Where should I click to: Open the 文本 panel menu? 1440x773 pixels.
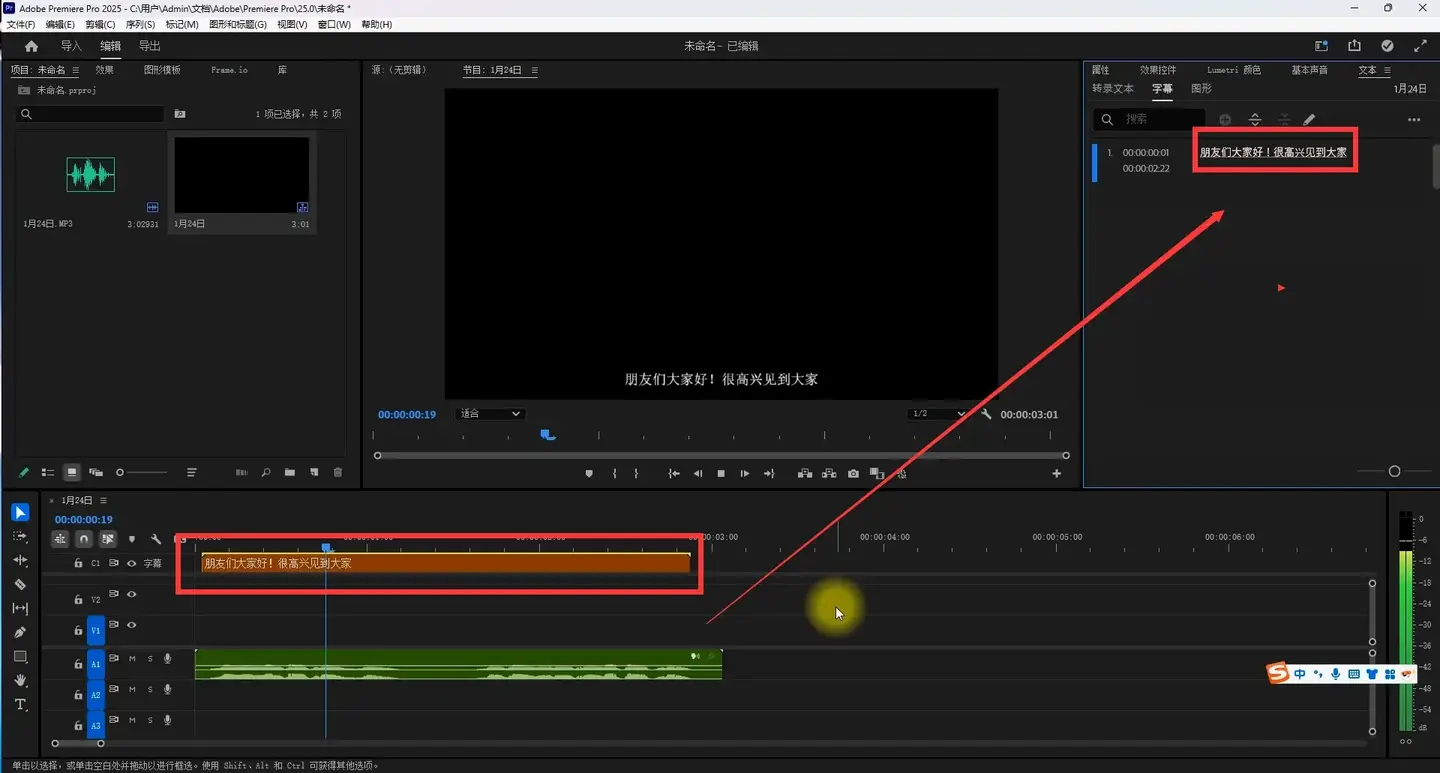click(1385, 71)
